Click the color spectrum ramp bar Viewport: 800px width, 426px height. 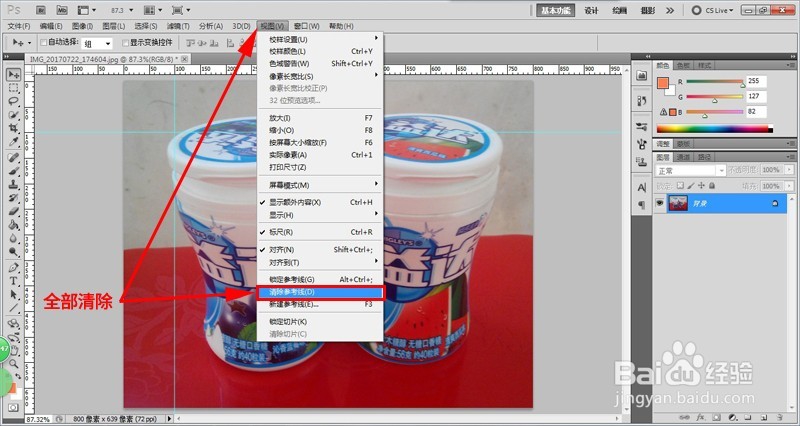[x=714, y=129]
